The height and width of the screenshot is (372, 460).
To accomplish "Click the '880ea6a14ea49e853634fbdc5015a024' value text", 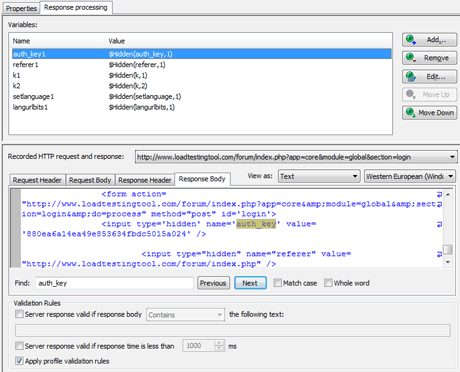I will 106,234.
